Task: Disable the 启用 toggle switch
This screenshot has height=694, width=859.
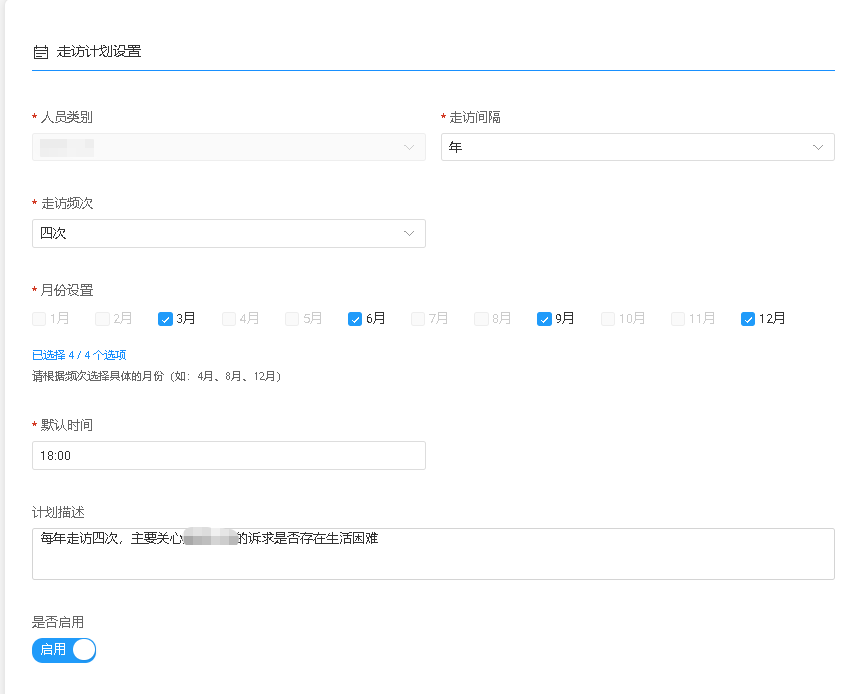Action: [63, 650]
